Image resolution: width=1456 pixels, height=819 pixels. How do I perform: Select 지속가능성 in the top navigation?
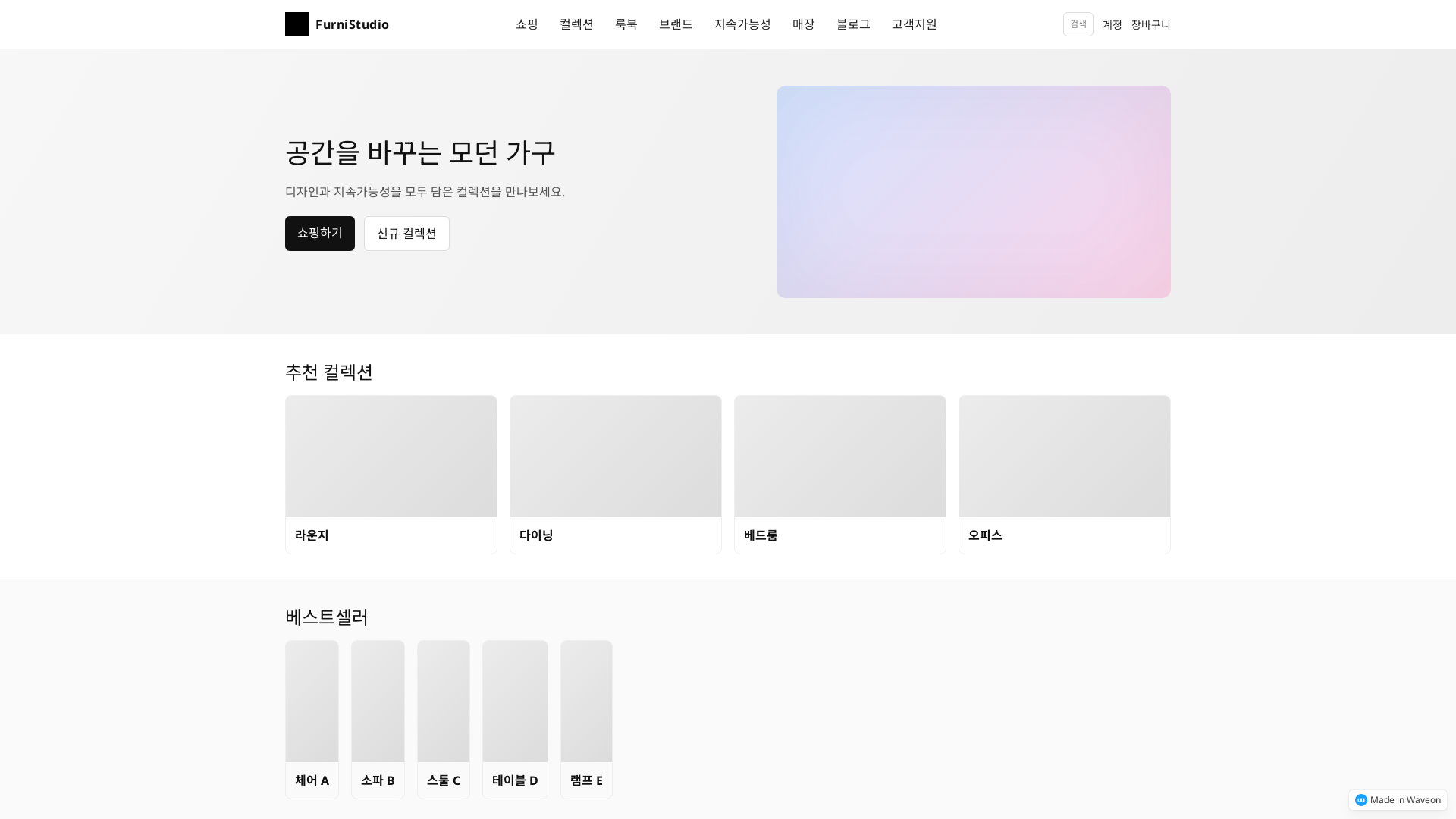[742, 24]
